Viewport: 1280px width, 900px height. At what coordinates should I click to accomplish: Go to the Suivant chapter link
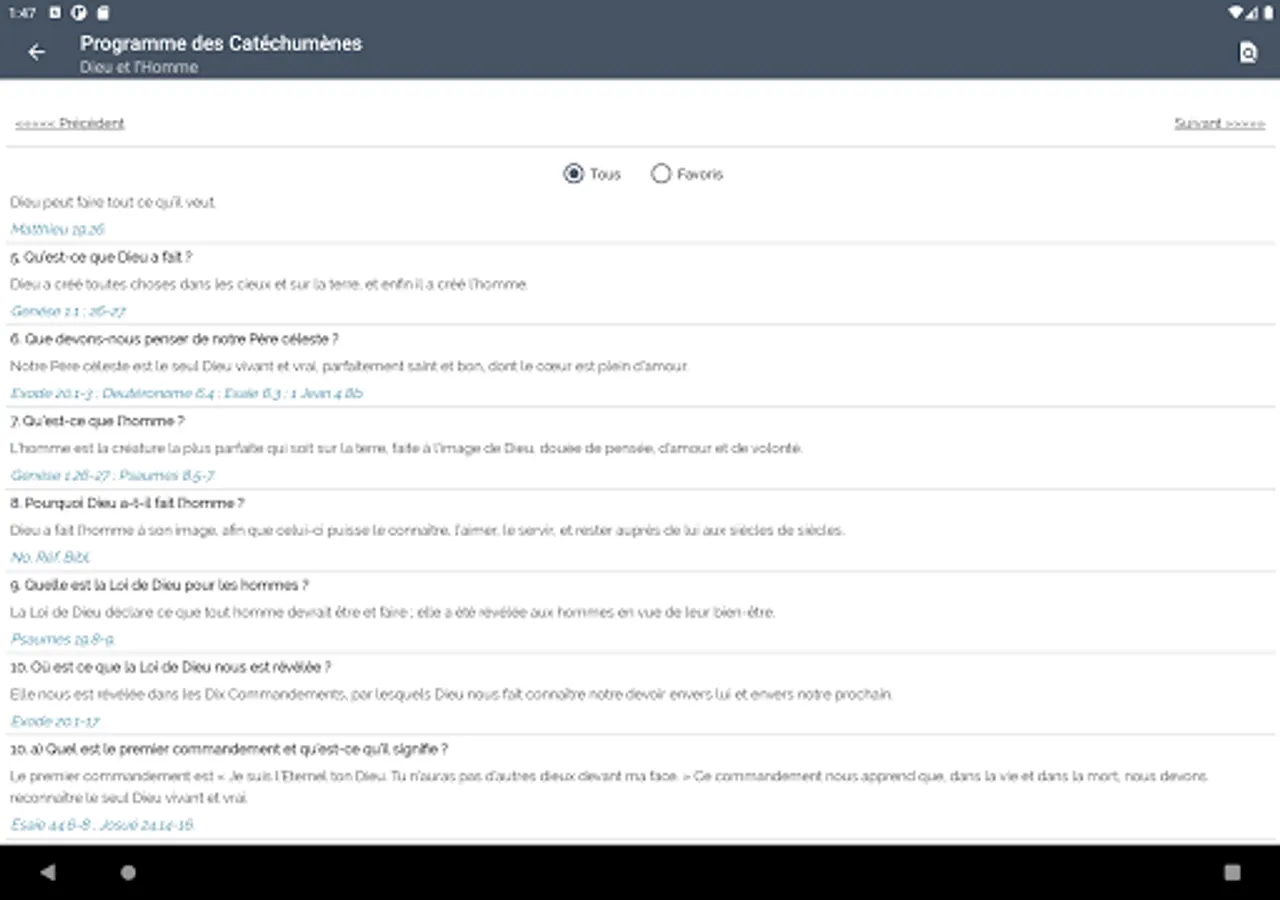click(1219, 123)
